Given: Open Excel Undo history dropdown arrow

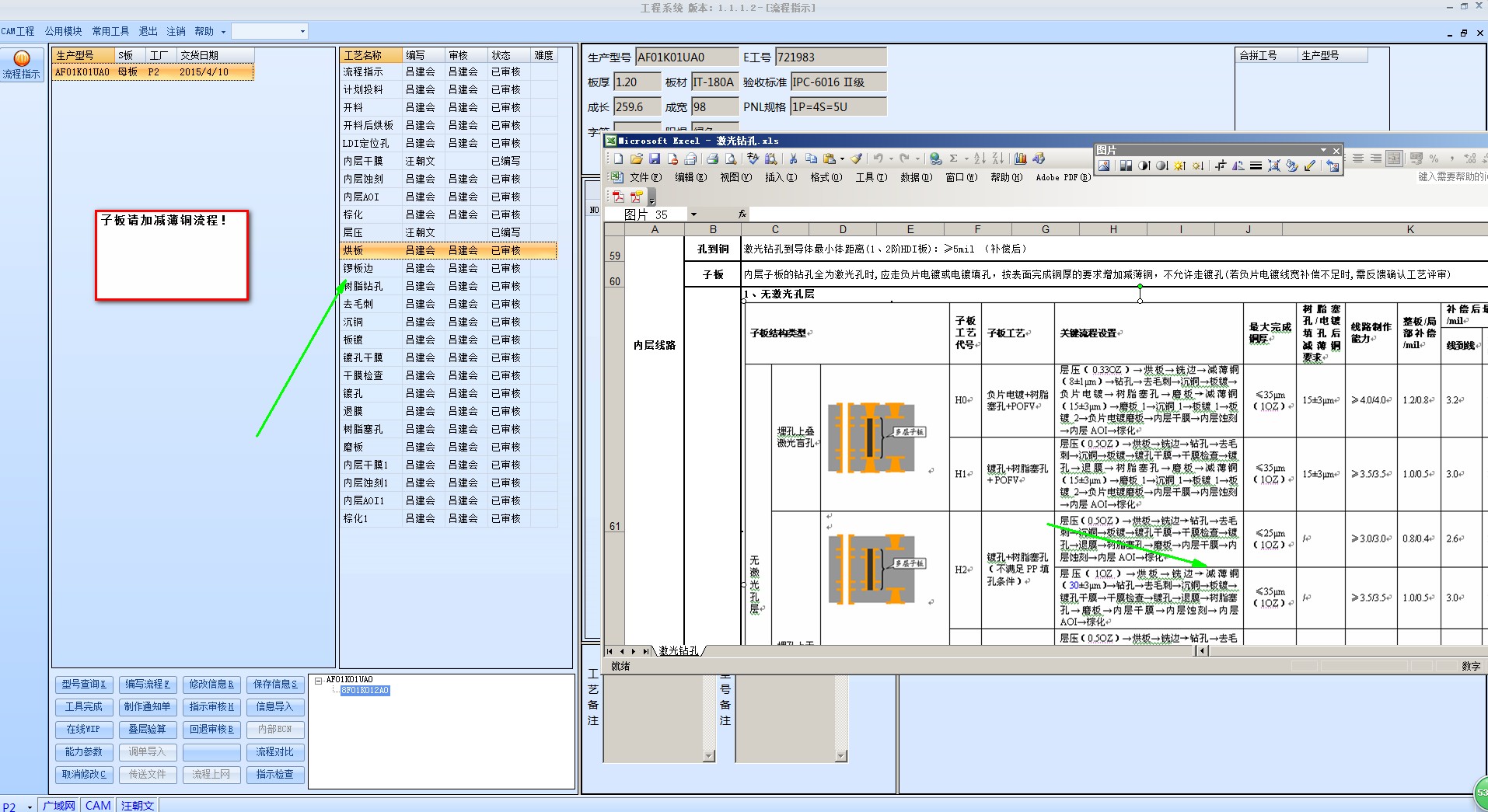Looking at the screenshot, I should [891, 159].
